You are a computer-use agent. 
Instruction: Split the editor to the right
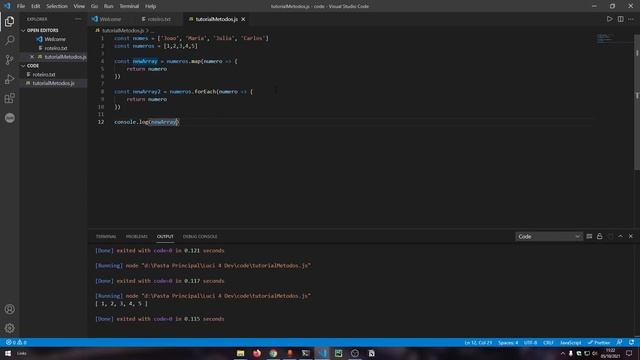coord(620,19)
